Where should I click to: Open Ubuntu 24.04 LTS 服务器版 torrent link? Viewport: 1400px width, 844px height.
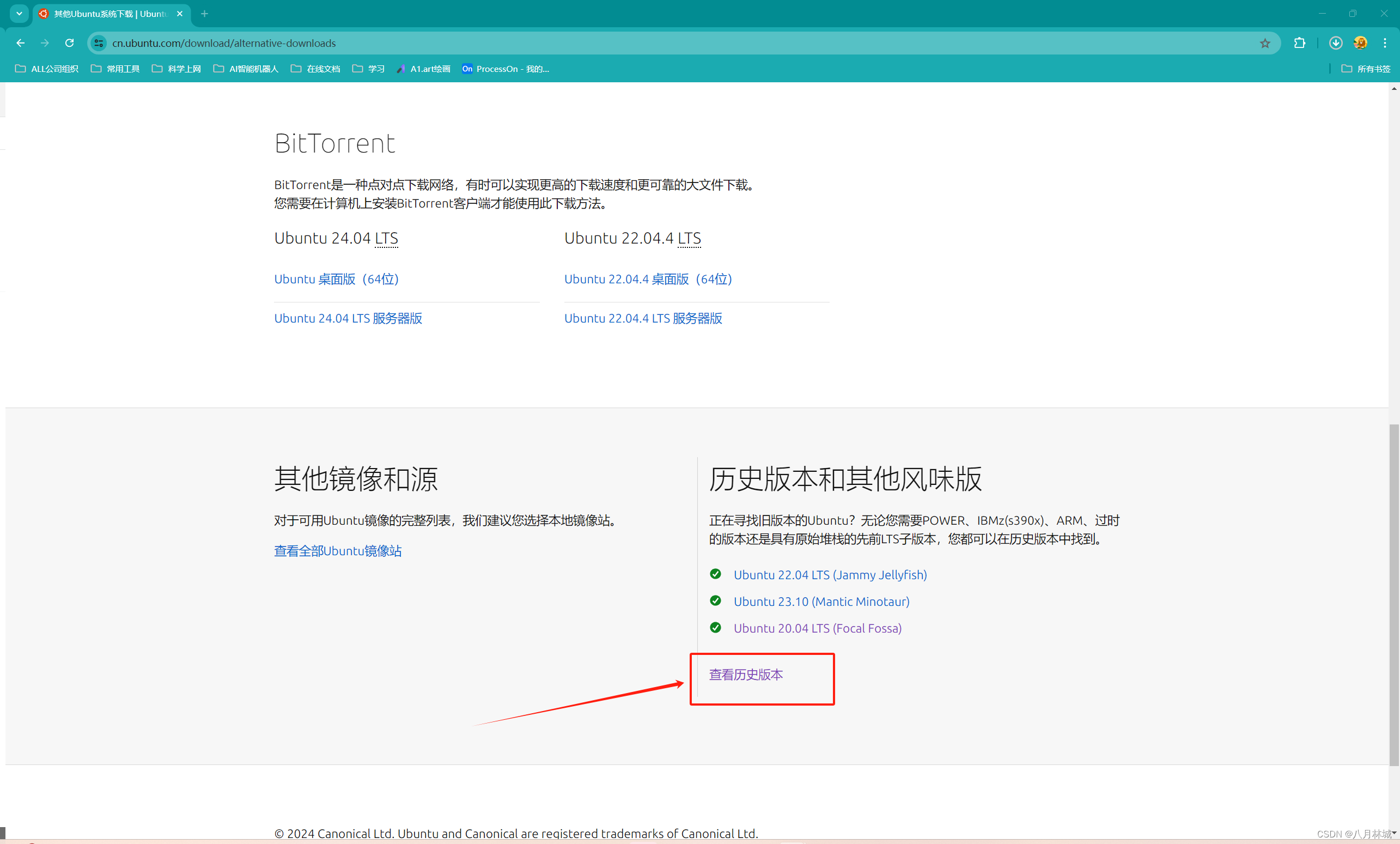click(348, 318)
